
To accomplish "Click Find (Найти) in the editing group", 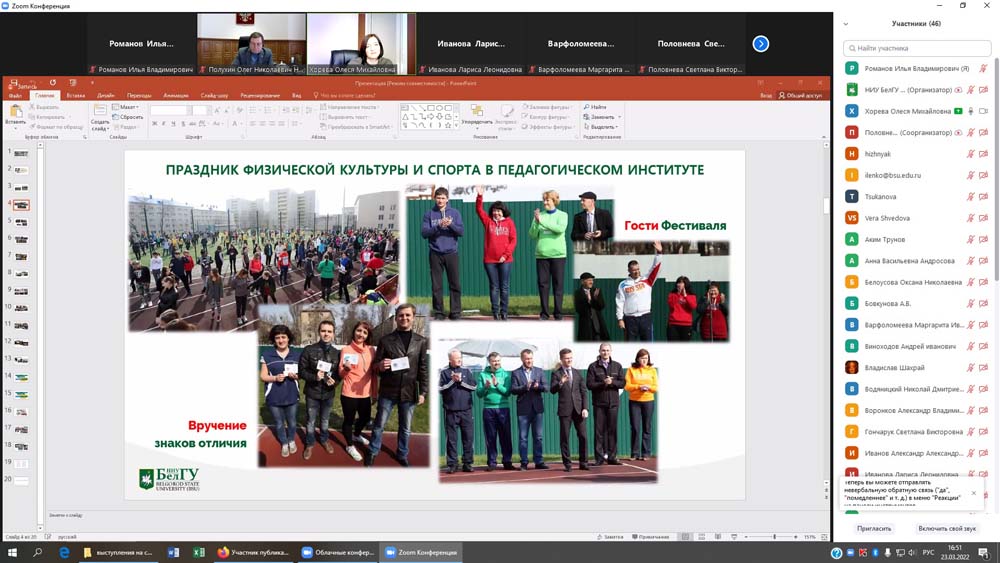I will click(x=597, y=107).
